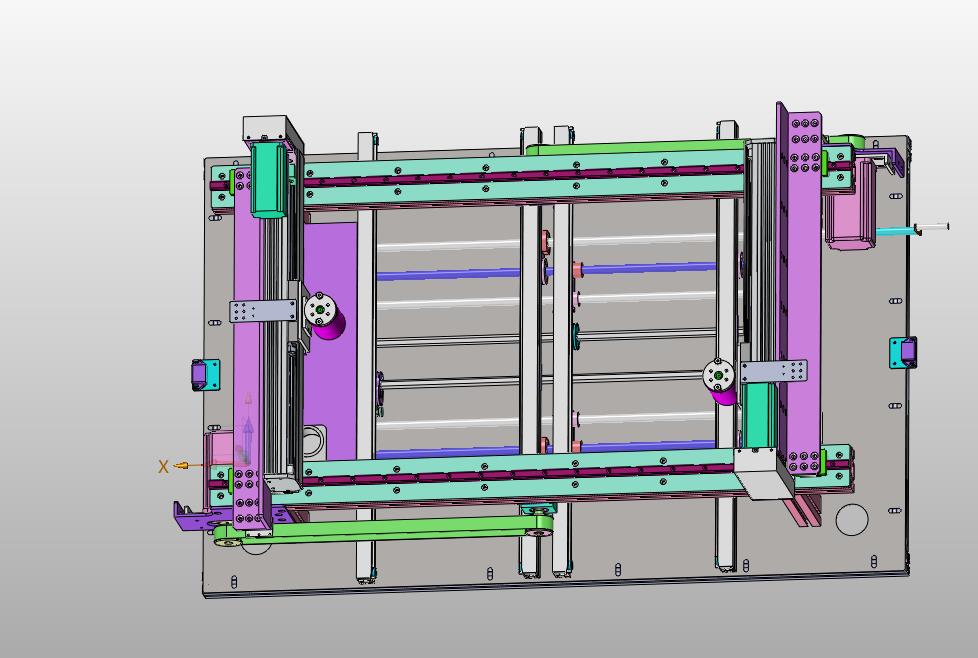Screen dimensions: 978x658
Task: Click the circular hole in the base plate's lower right
Action: pos(852,519)
